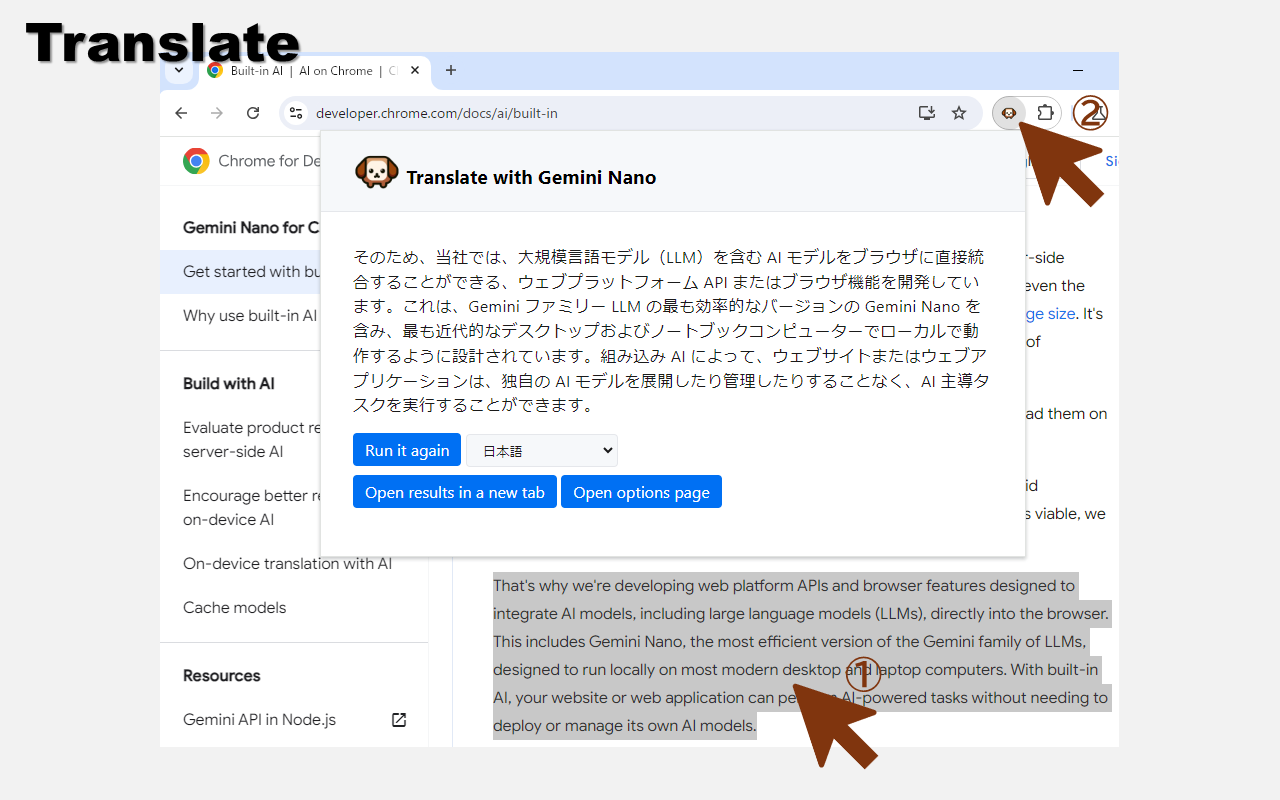Open the 日本語 language dropdown
This screenshot has height=800, width=1280.
click(542, 451)
